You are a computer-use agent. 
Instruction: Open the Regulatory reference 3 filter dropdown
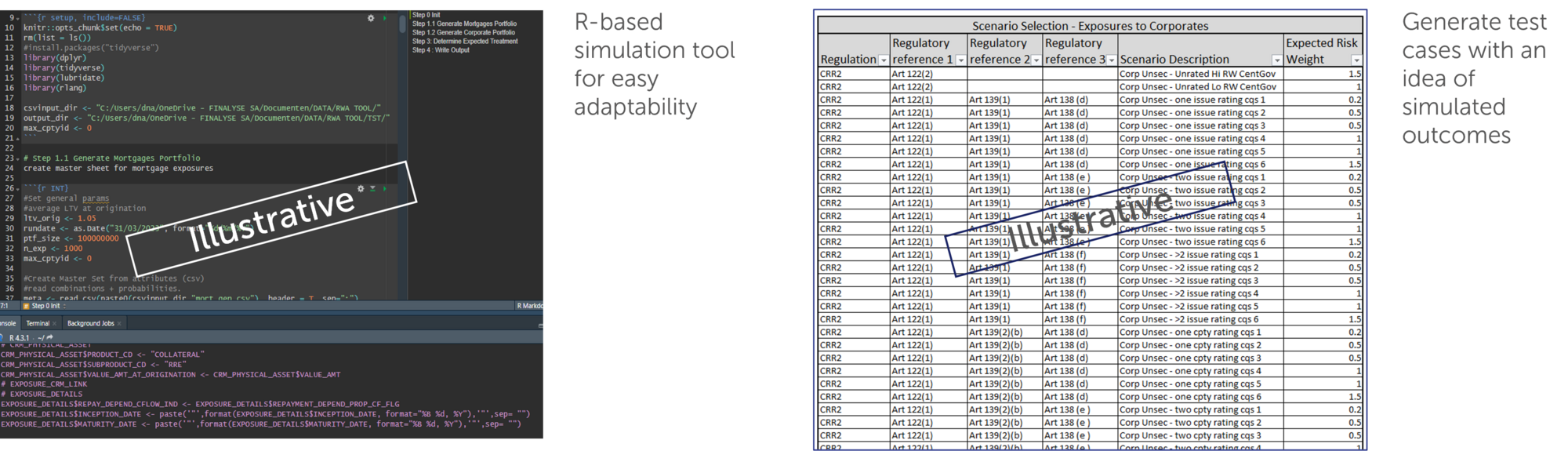pyautogui.click(x=1111, y=60)
